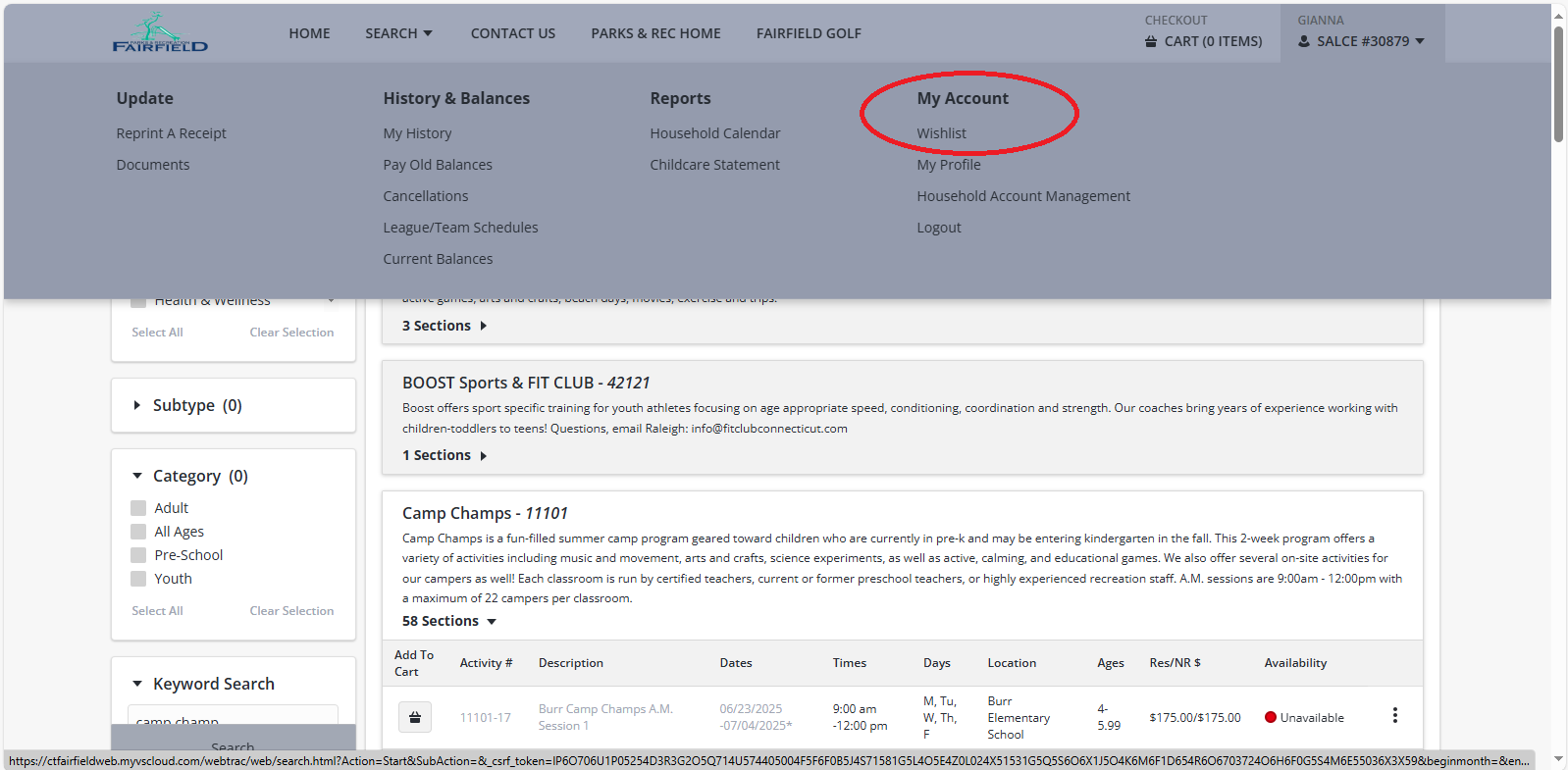Click the page vertical scrollbar thumb
Viewport: 1568px width, 770px height.
point(1558,83)
